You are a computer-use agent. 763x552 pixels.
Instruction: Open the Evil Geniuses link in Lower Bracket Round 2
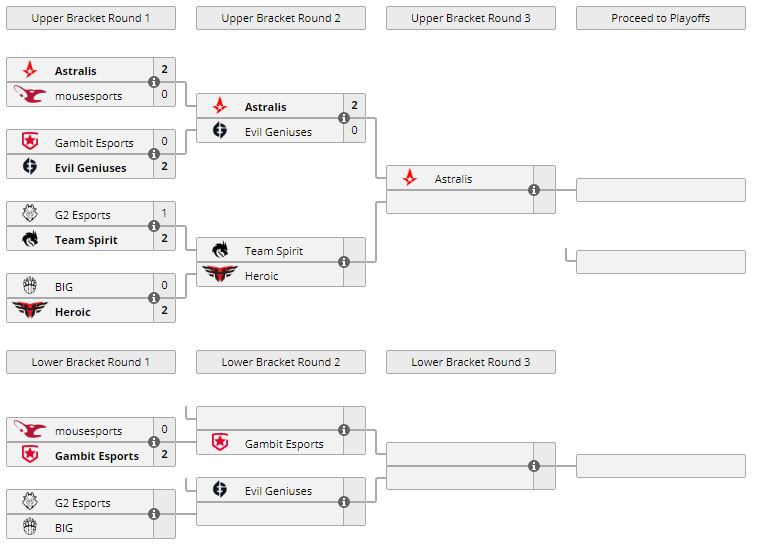278,491
